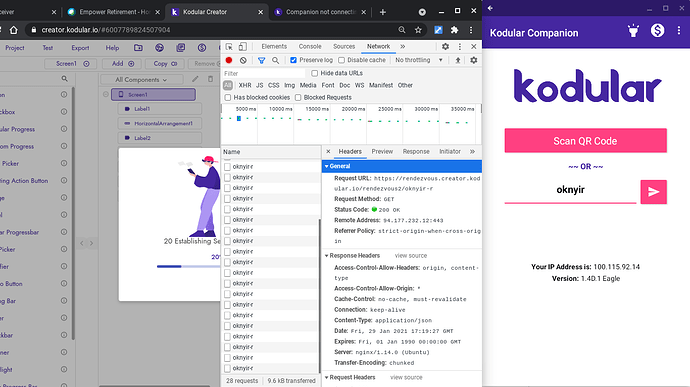
Task: Collapse the Screen1 tree node
Action: (106, 94)
